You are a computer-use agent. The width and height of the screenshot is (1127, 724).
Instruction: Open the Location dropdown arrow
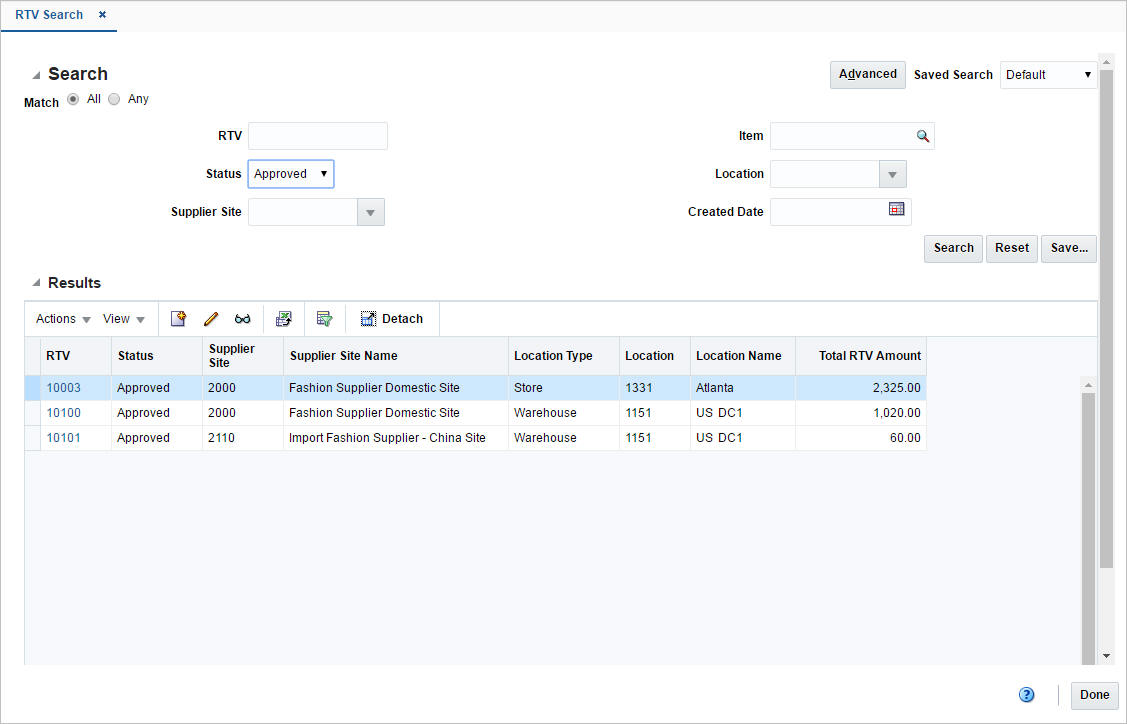coord(893,174)
